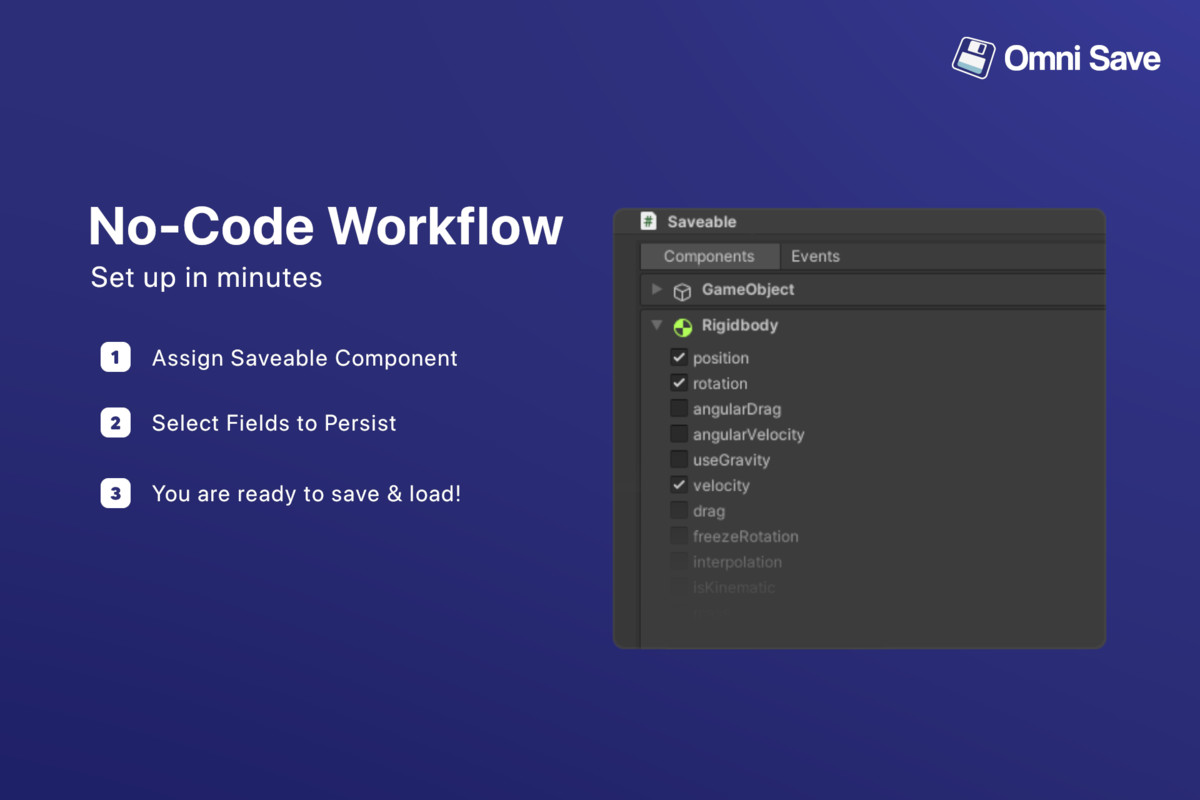
Task: Click the rotation field label
Action: click(x=720, y=383)
